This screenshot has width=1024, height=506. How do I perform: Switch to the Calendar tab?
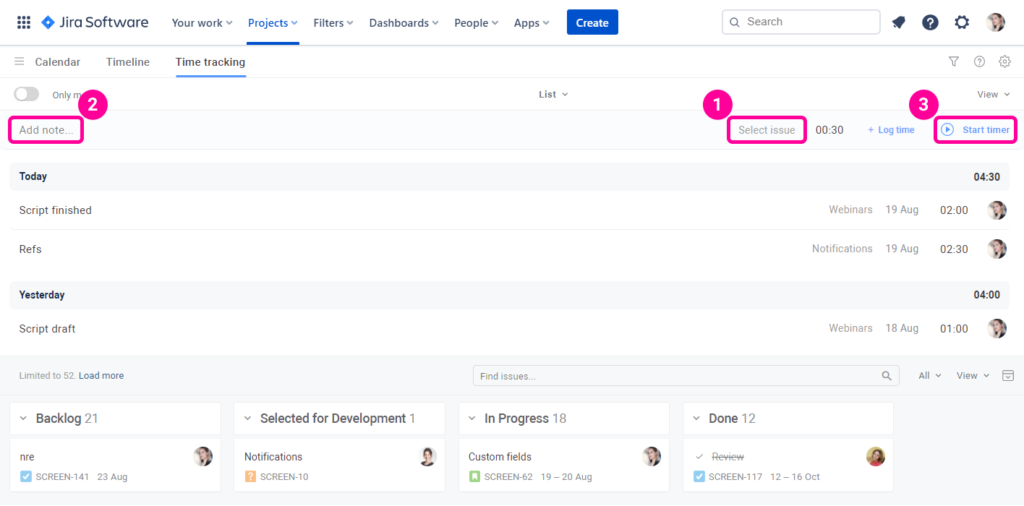tap(57, 62)
